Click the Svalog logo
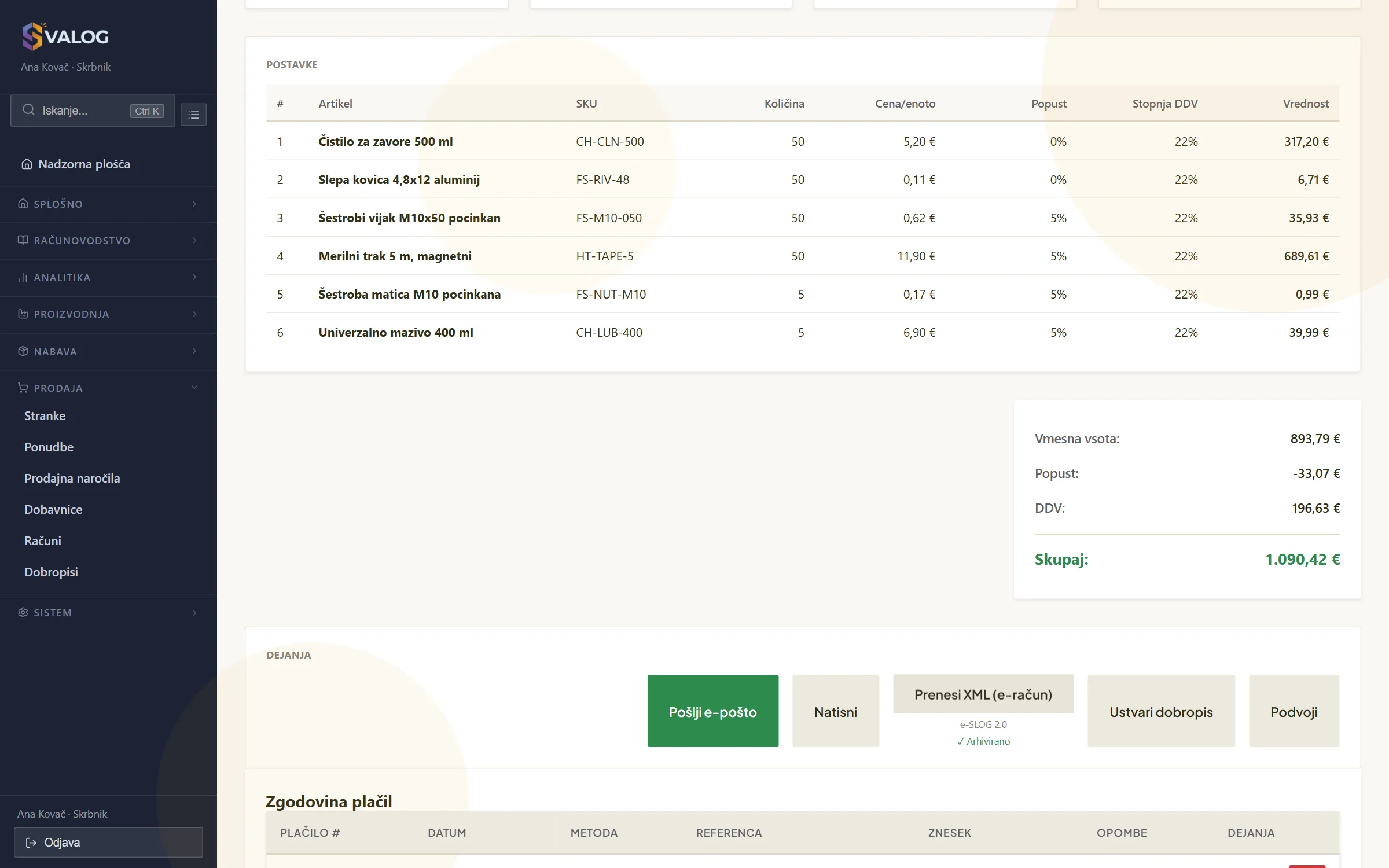The image size is (1389, 868). (x=65, y=36)
